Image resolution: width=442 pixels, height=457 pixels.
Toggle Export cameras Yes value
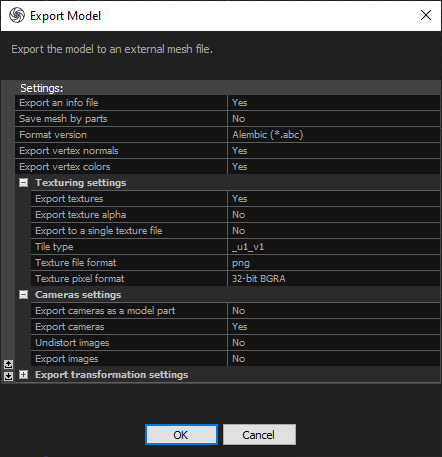pyautogui.click(x=333, y=327)
